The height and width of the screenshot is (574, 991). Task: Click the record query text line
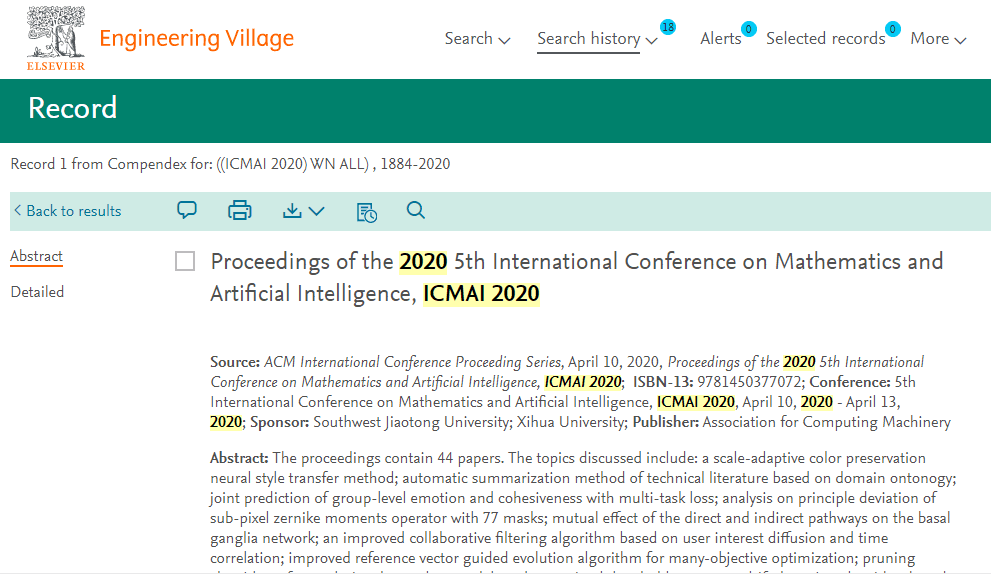tap(231, 164)
